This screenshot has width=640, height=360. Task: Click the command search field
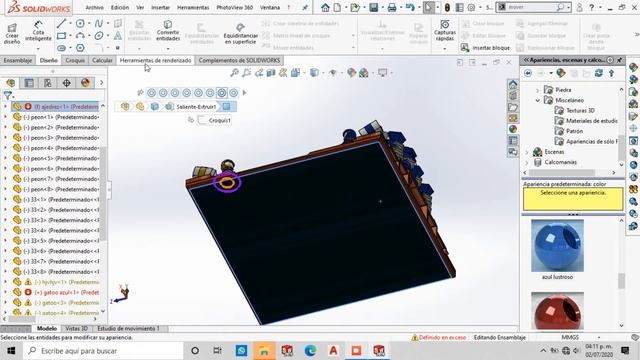coord(533,7)
